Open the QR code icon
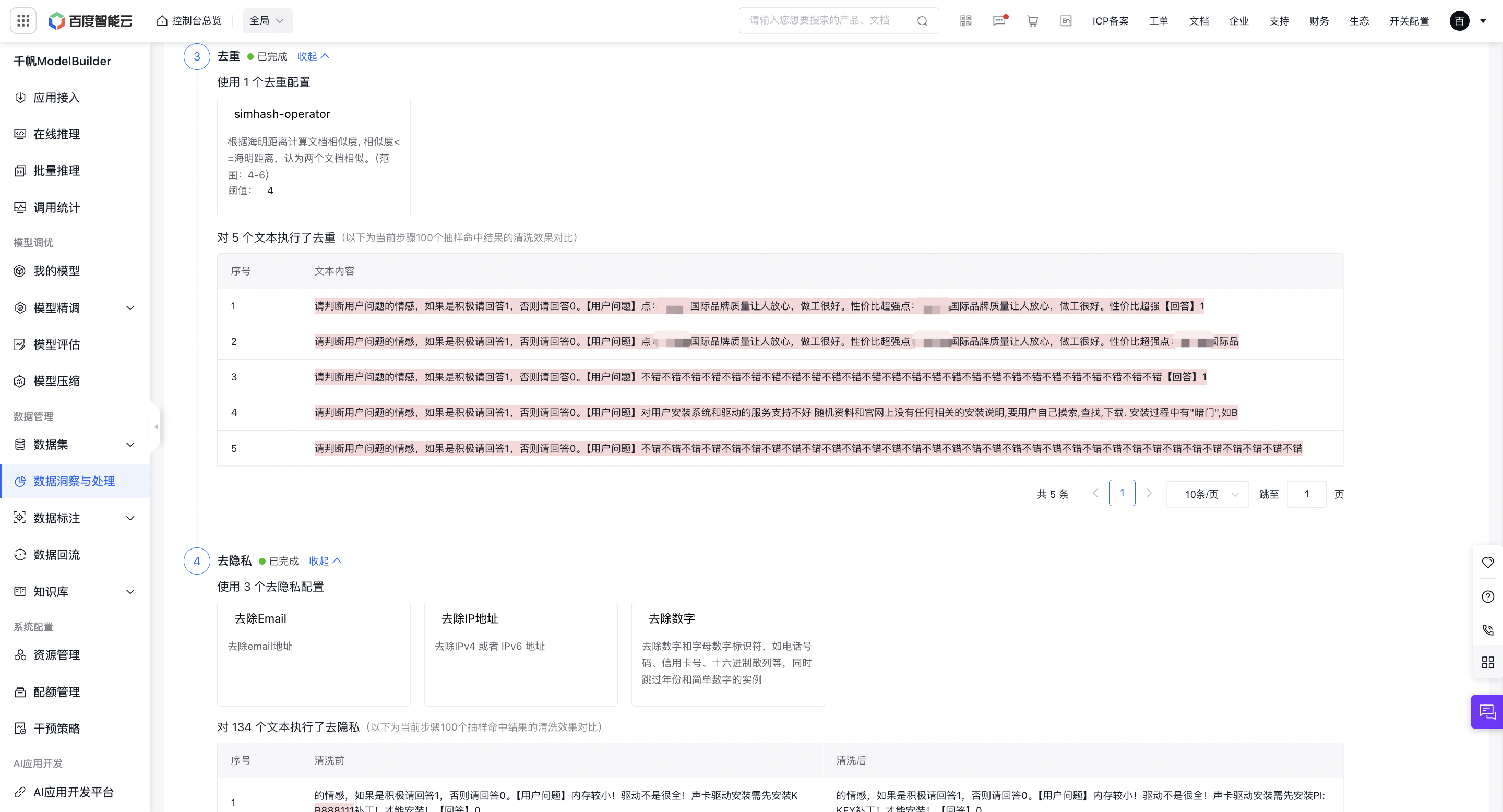Viewport: 1503px width, 812px height. [965, 21]
